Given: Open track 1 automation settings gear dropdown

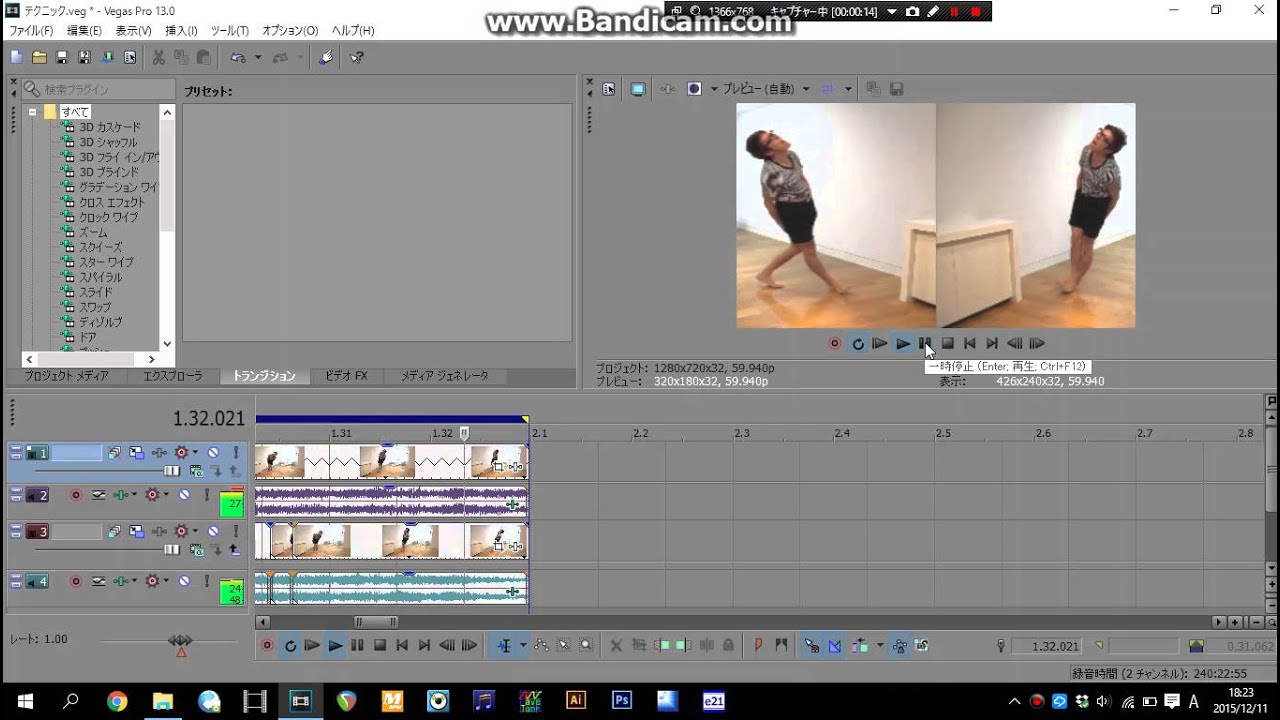Looking at the screenshot, I should [x=195, y=453].
